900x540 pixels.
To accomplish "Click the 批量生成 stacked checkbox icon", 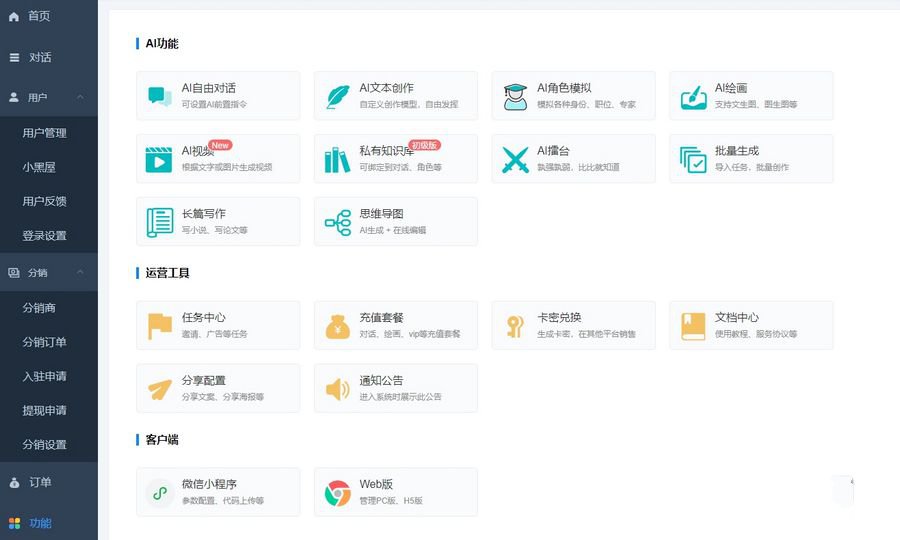I will pos(693,160).
